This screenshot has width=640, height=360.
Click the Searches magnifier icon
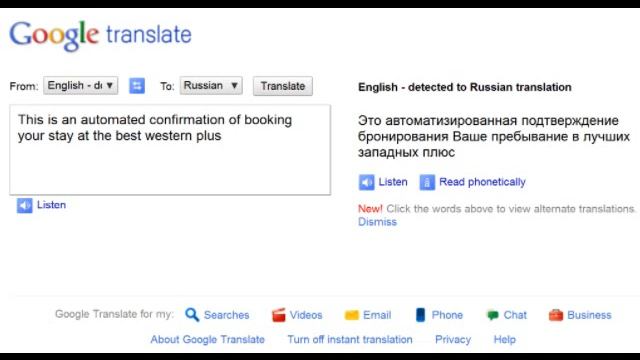192,315
